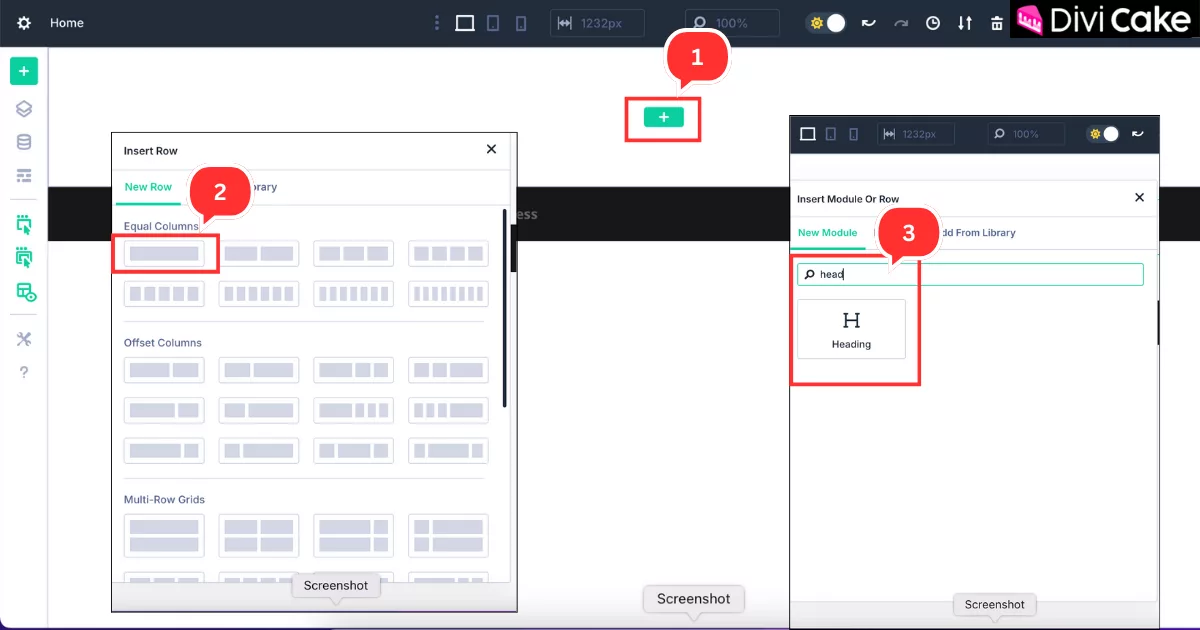Close the Insert Row dialog
Screen dimensions: 1200x630
(491, 149)
